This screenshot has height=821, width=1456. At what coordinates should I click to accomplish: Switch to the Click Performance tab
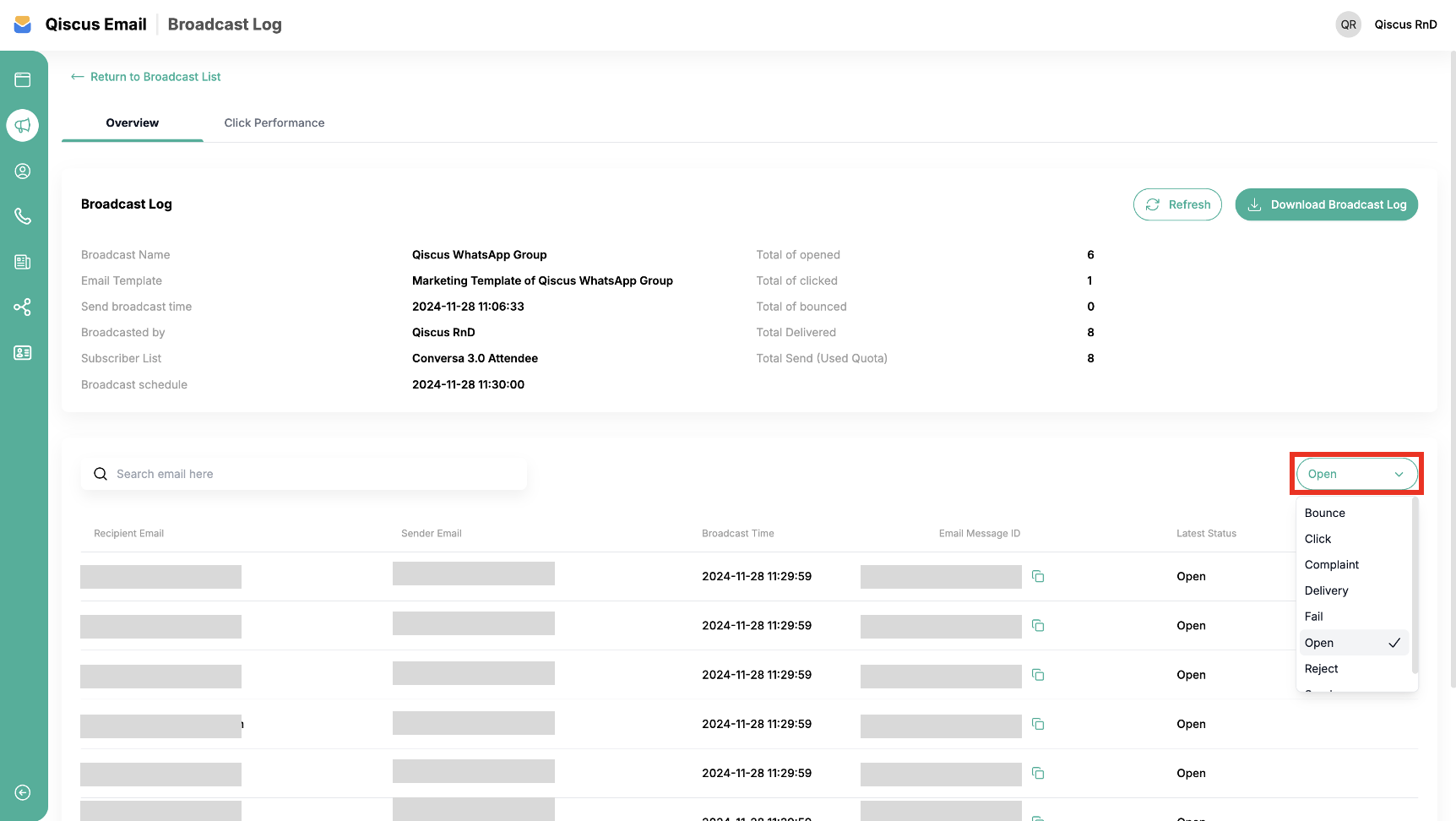click(274, 123)
